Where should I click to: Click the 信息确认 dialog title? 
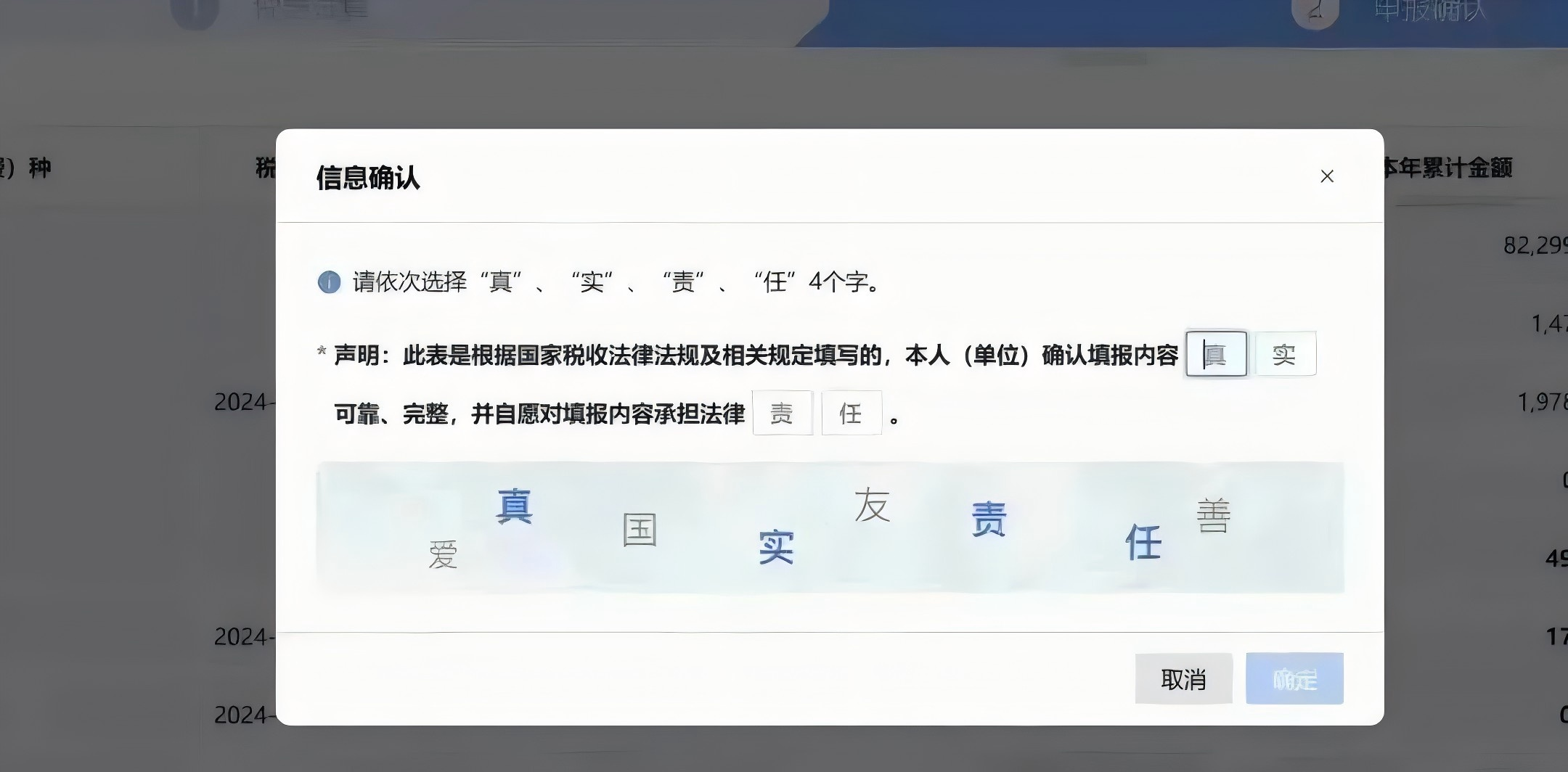368,178
